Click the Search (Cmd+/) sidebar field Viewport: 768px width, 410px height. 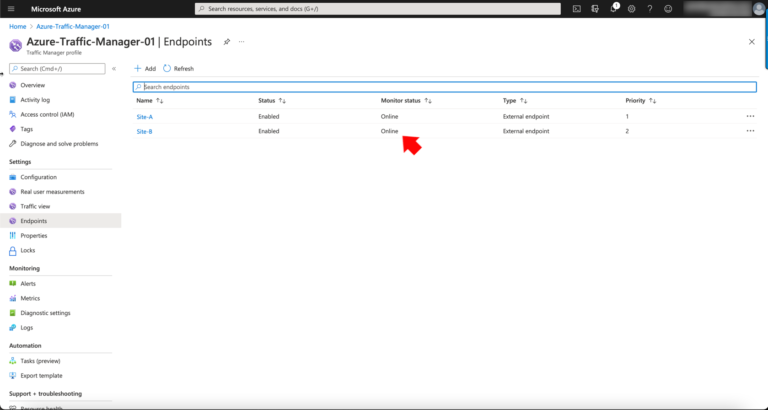coord(57,69)
